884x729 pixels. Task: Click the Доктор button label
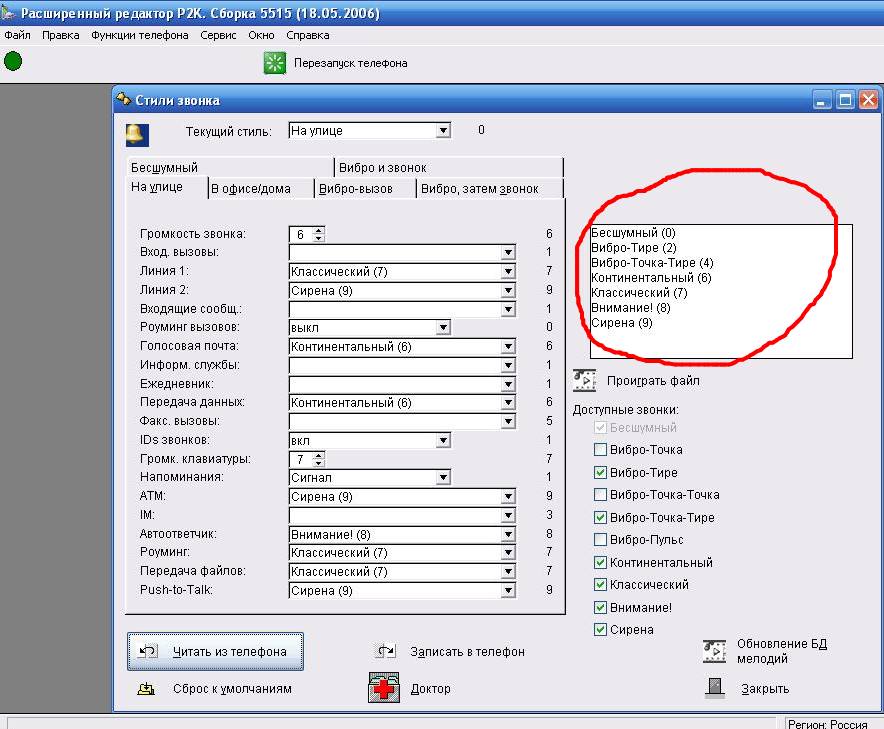pos(430,688)
